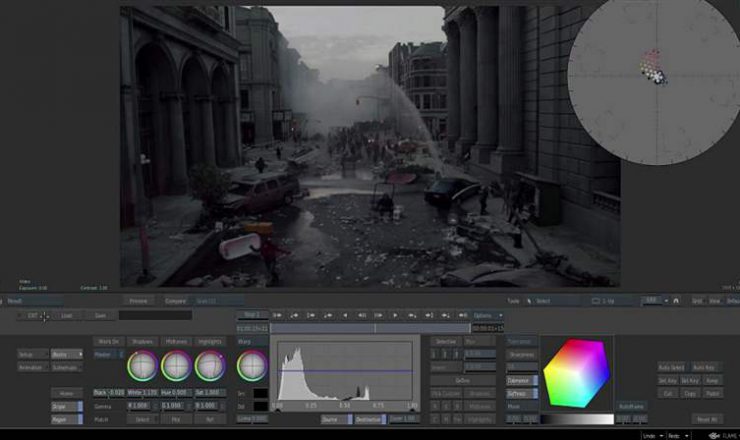Click the White value field
The width and height of the screenshot is (740, 440).
142,393
